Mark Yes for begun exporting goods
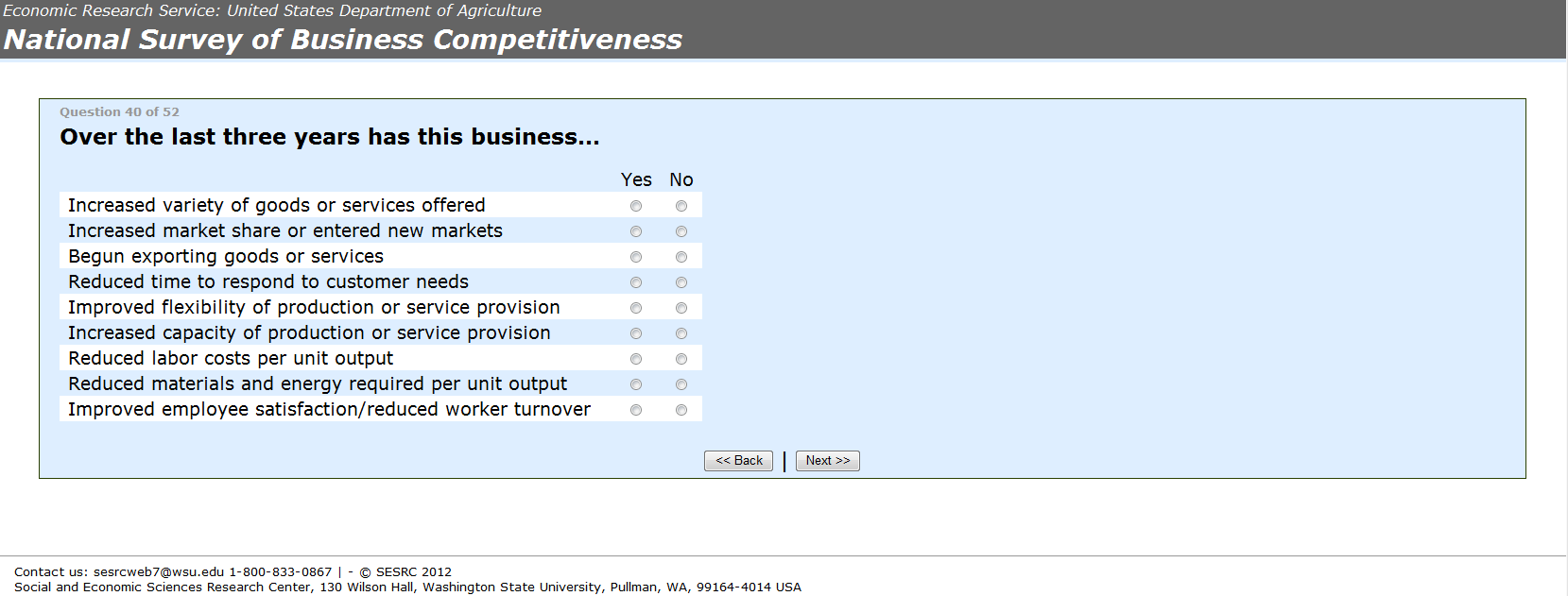Image resolution: width=1568 pixels, height=596 pixels. click(x=636, y=257)
